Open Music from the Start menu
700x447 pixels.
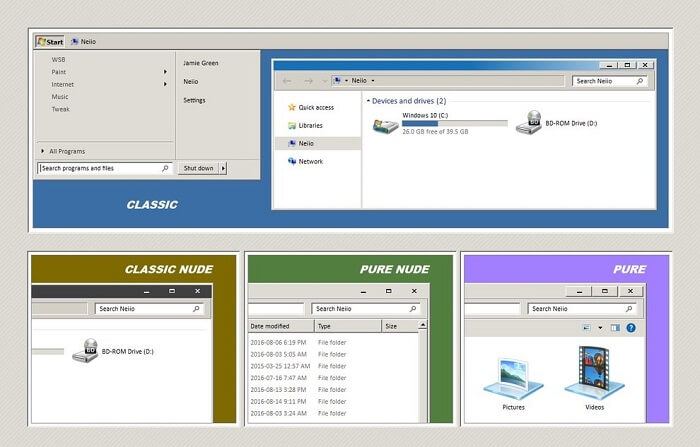click(x=60, y=96)
